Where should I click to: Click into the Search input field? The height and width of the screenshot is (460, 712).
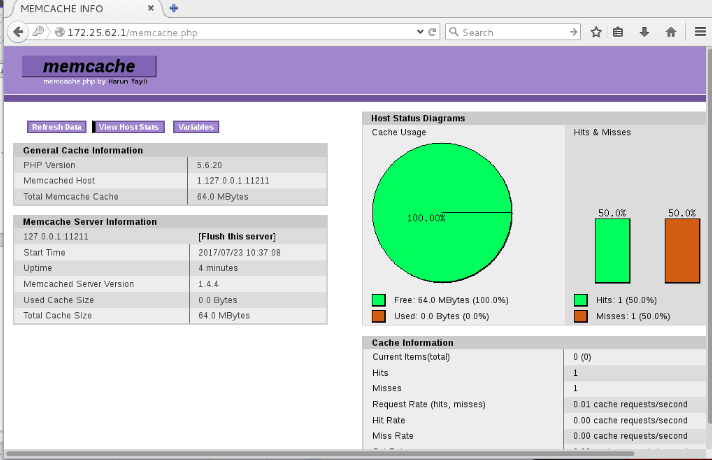pos(514,32)
